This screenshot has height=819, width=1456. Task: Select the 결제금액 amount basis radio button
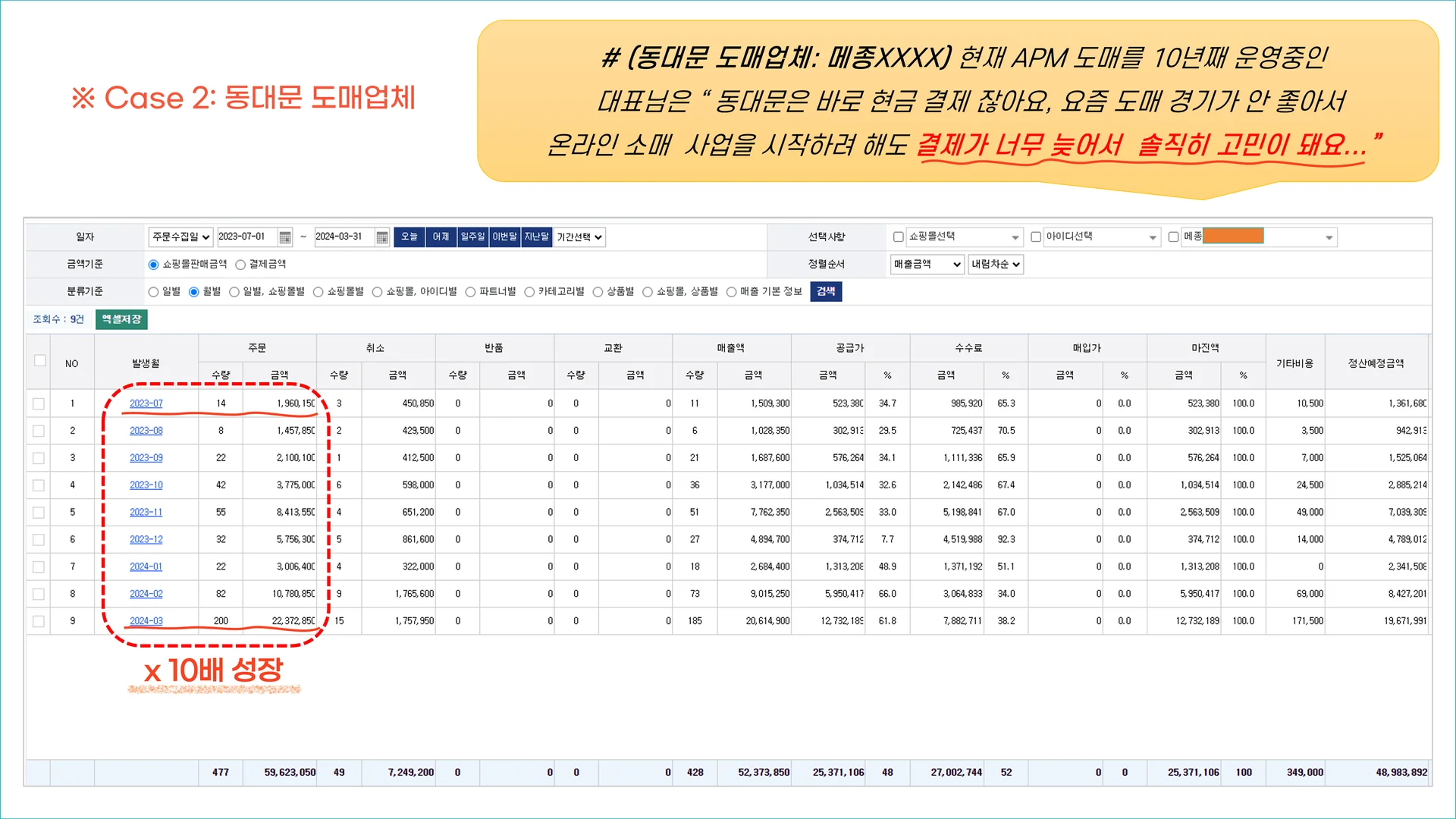coord(240,263)
